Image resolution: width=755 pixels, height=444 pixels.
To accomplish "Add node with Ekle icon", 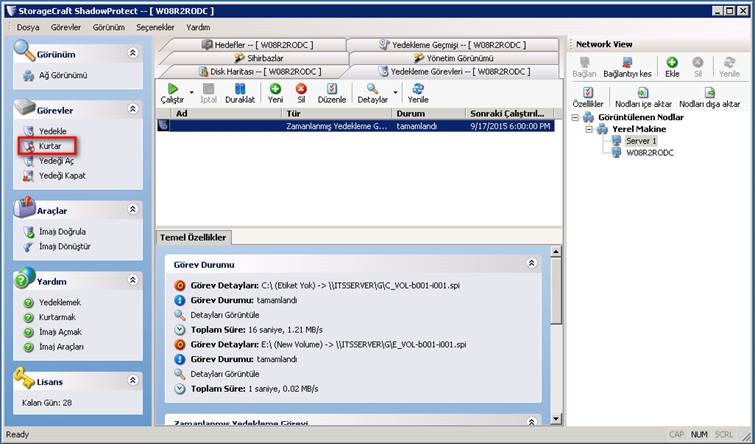I will point(672,63).
